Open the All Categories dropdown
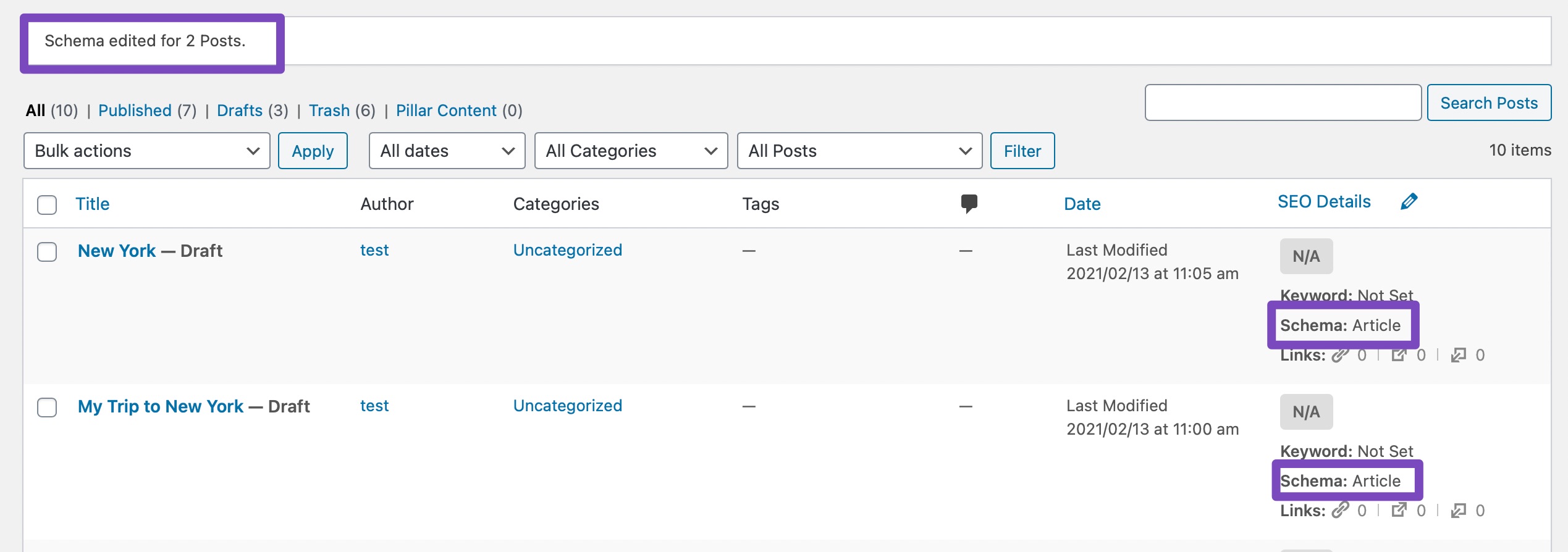Screen dimensions: 1568x552 (631, 151)
